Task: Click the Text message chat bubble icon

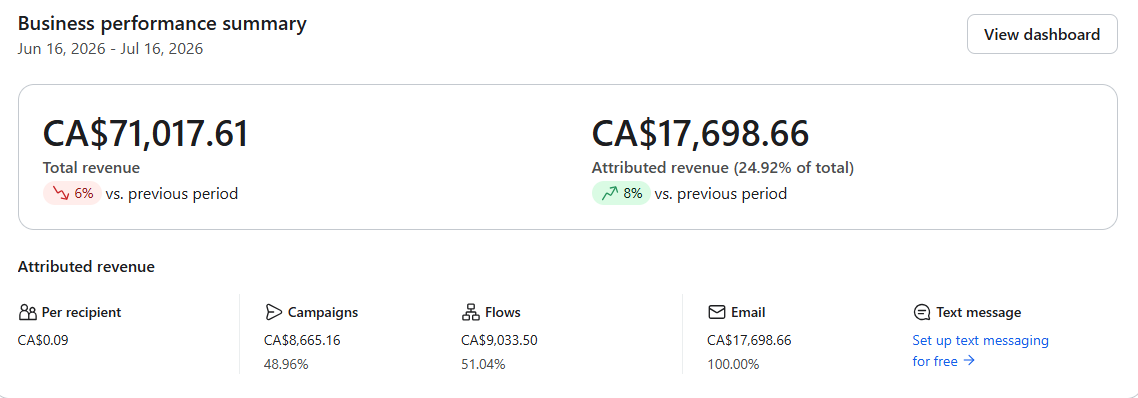Action: coord(922,312)
